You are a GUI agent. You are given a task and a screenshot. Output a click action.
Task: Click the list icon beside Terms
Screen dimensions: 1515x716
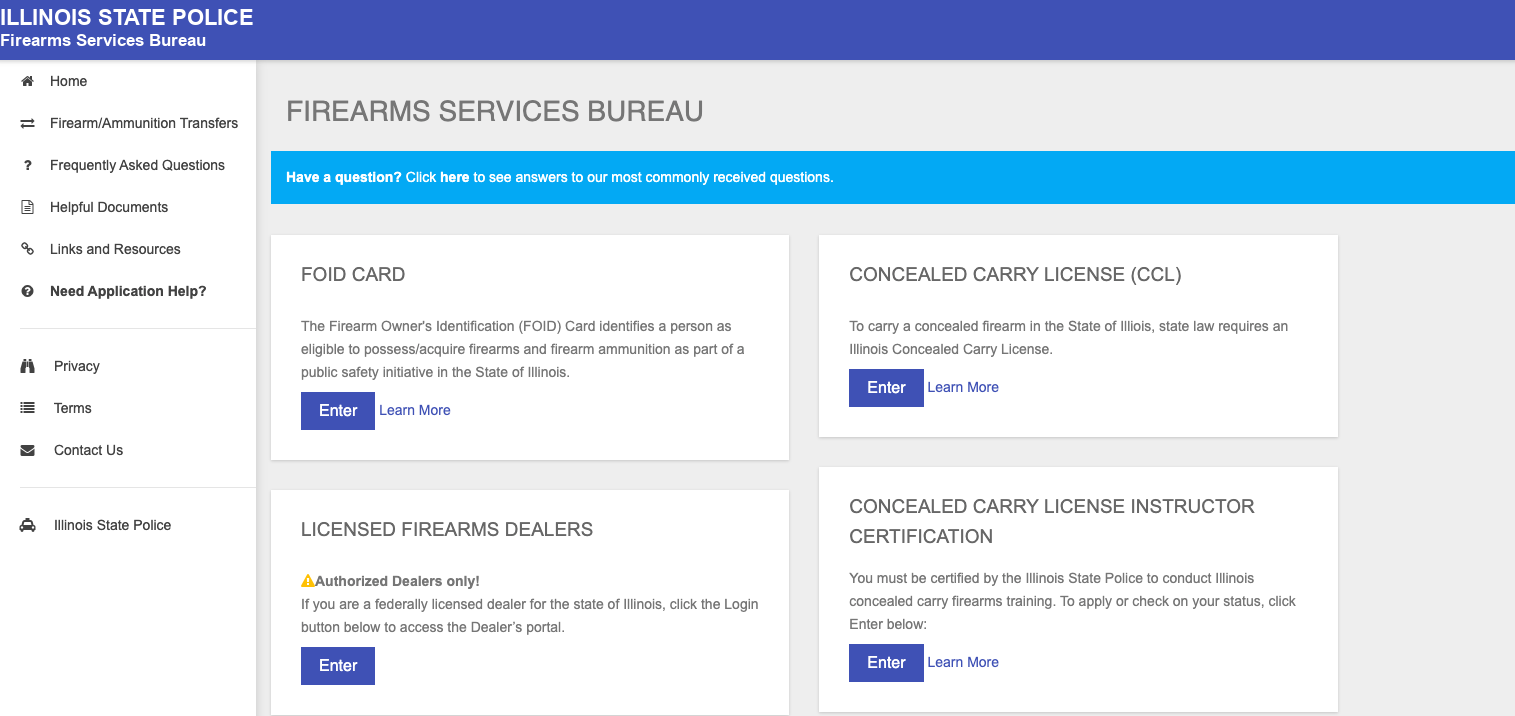(x=28, y=408)
